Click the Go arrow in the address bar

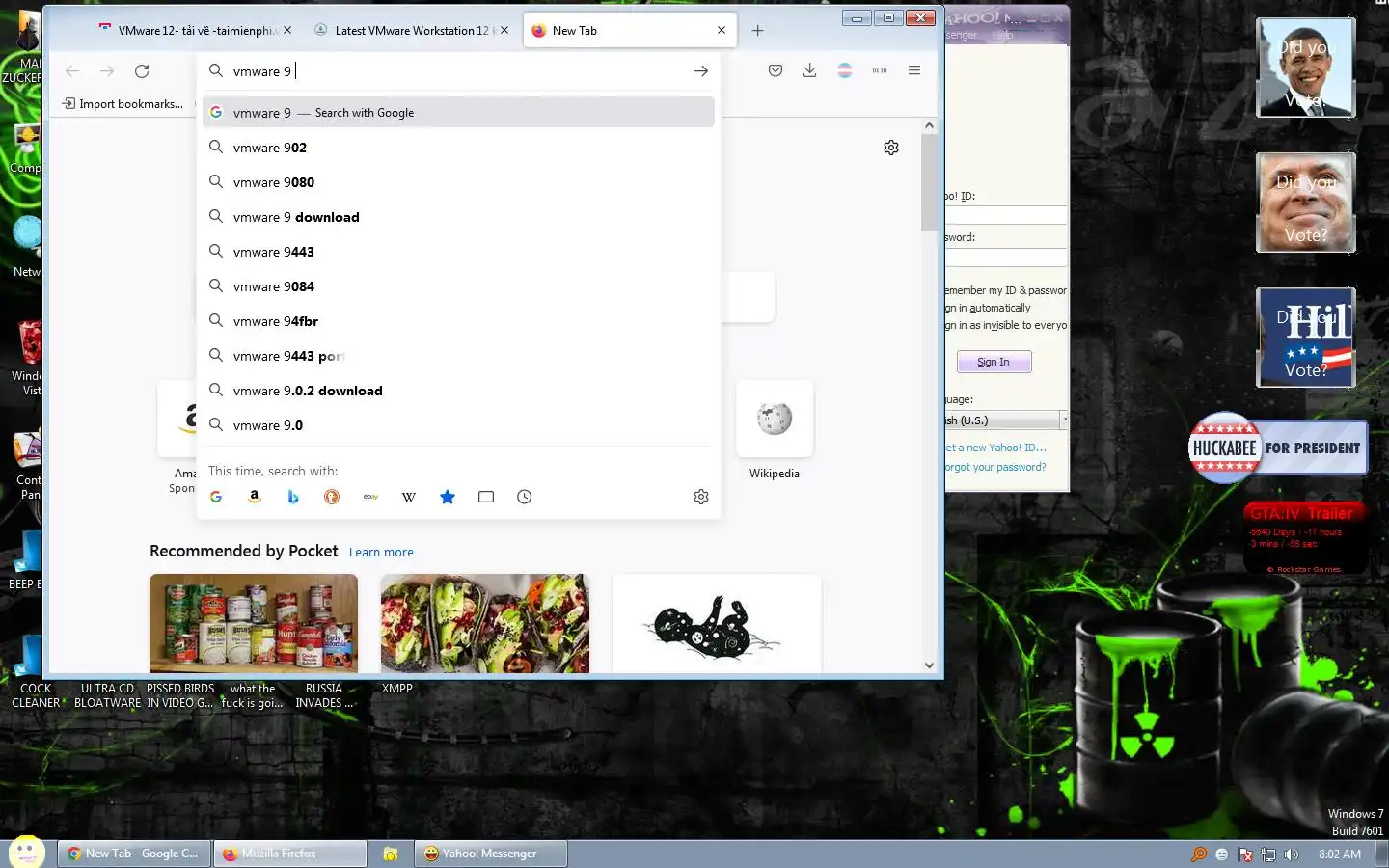(701, 71)
